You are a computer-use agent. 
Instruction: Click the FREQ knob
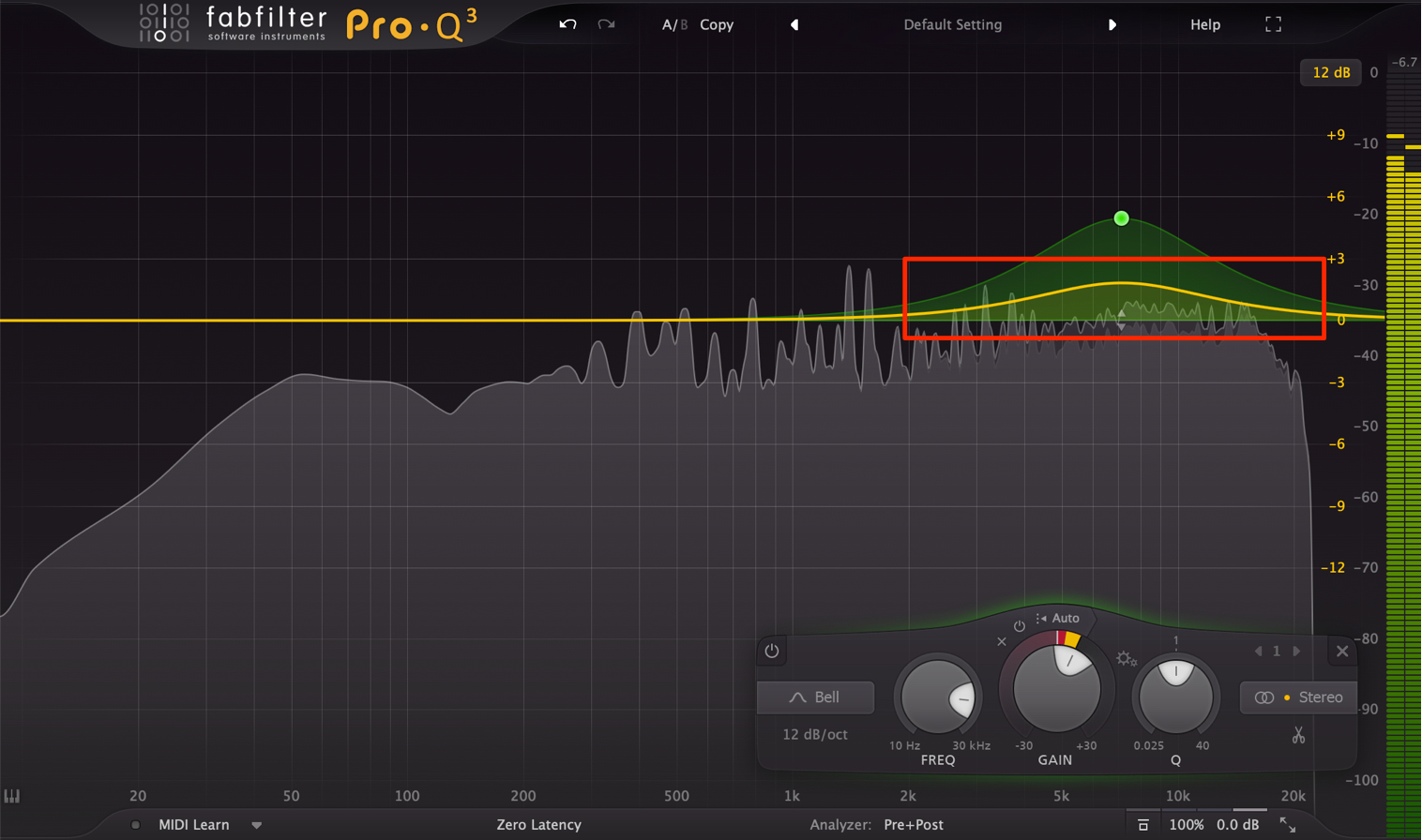(937, 697)
